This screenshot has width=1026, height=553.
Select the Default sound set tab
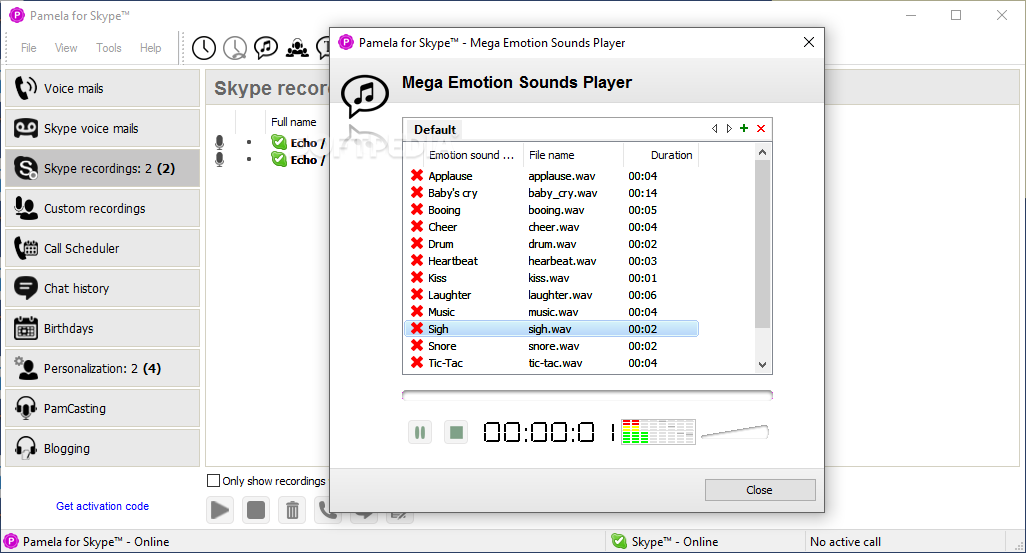pos(434,130)
